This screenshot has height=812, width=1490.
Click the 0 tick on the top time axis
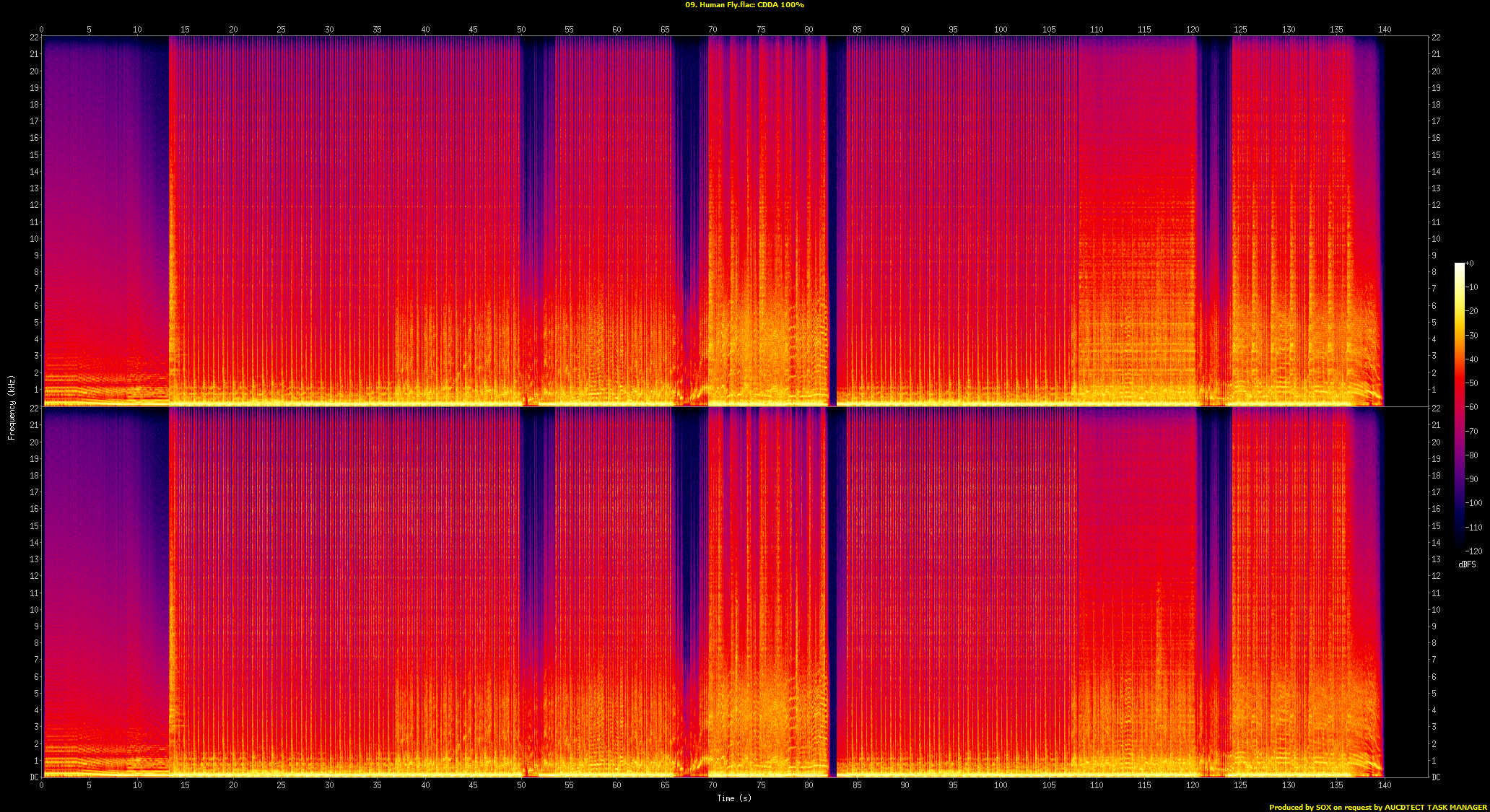[x=42, y=30]
